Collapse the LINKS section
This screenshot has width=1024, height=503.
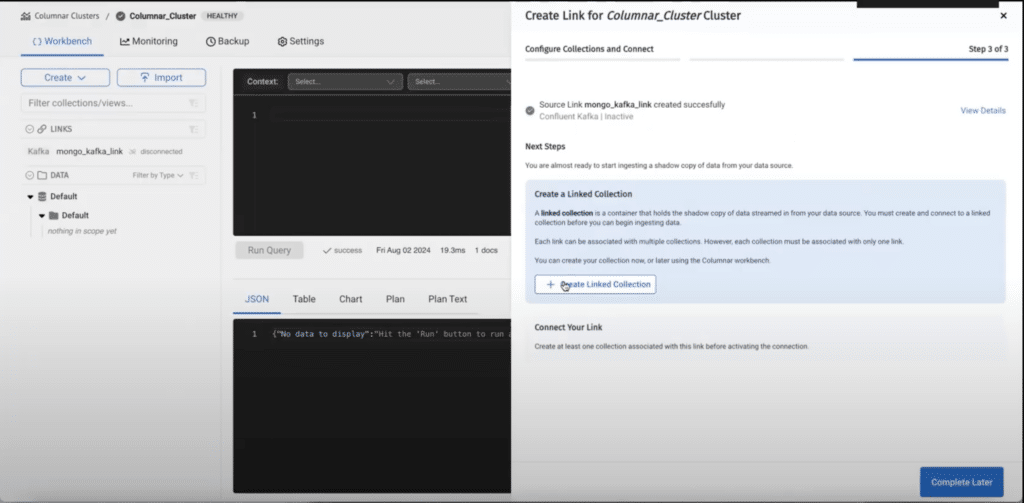28,129
